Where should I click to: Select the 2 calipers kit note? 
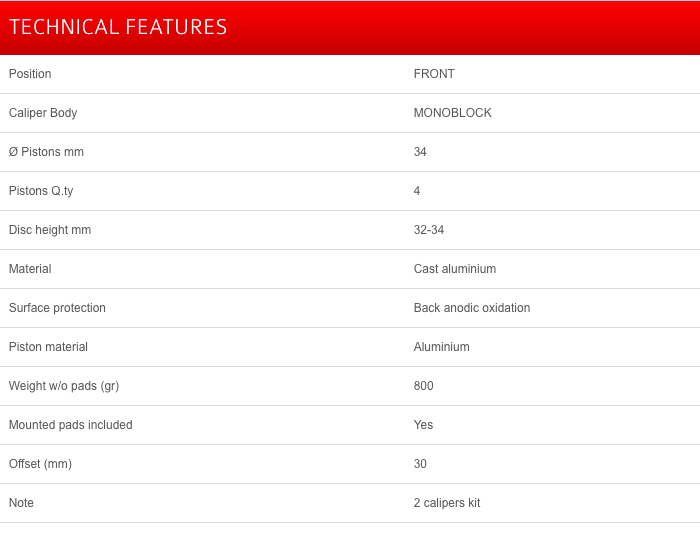447,503
